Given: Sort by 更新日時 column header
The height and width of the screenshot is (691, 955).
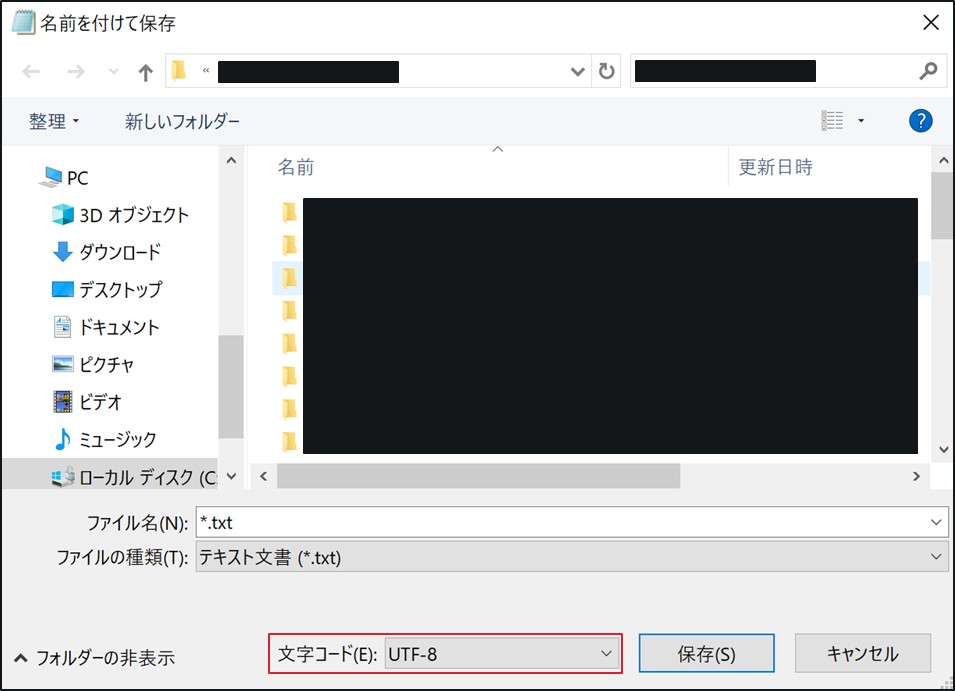Looking at the screenshot, I should 776,167.
